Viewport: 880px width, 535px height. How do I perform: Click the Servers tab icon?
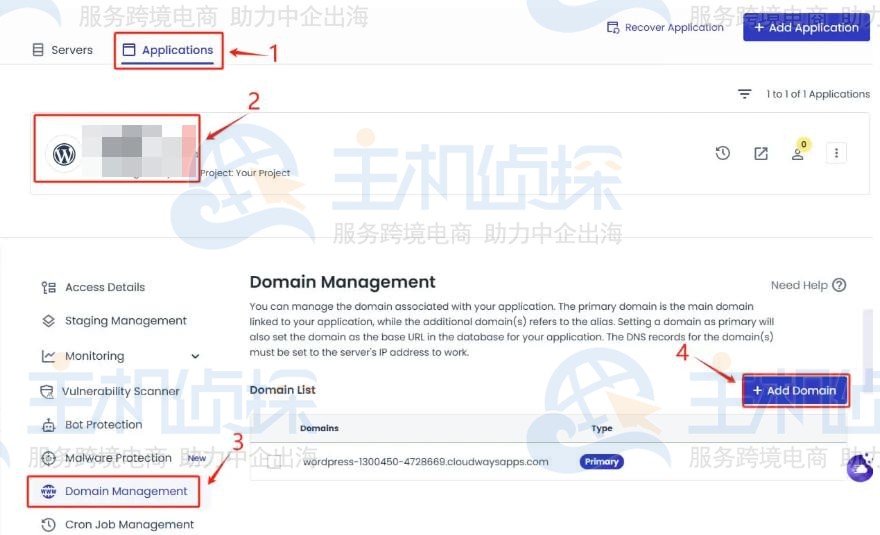tap(38, 50)
